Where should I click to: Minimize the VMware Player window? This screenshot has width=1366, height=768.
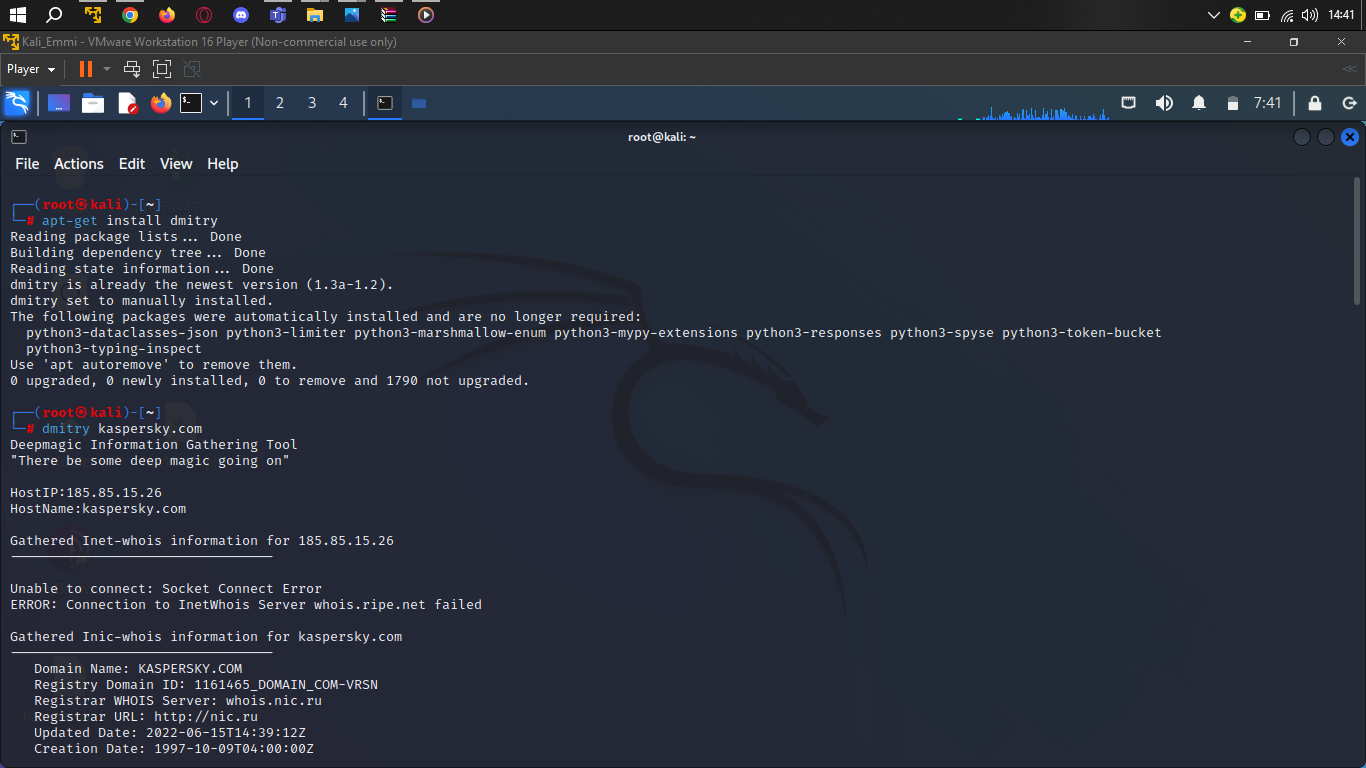click(1247, 42)
